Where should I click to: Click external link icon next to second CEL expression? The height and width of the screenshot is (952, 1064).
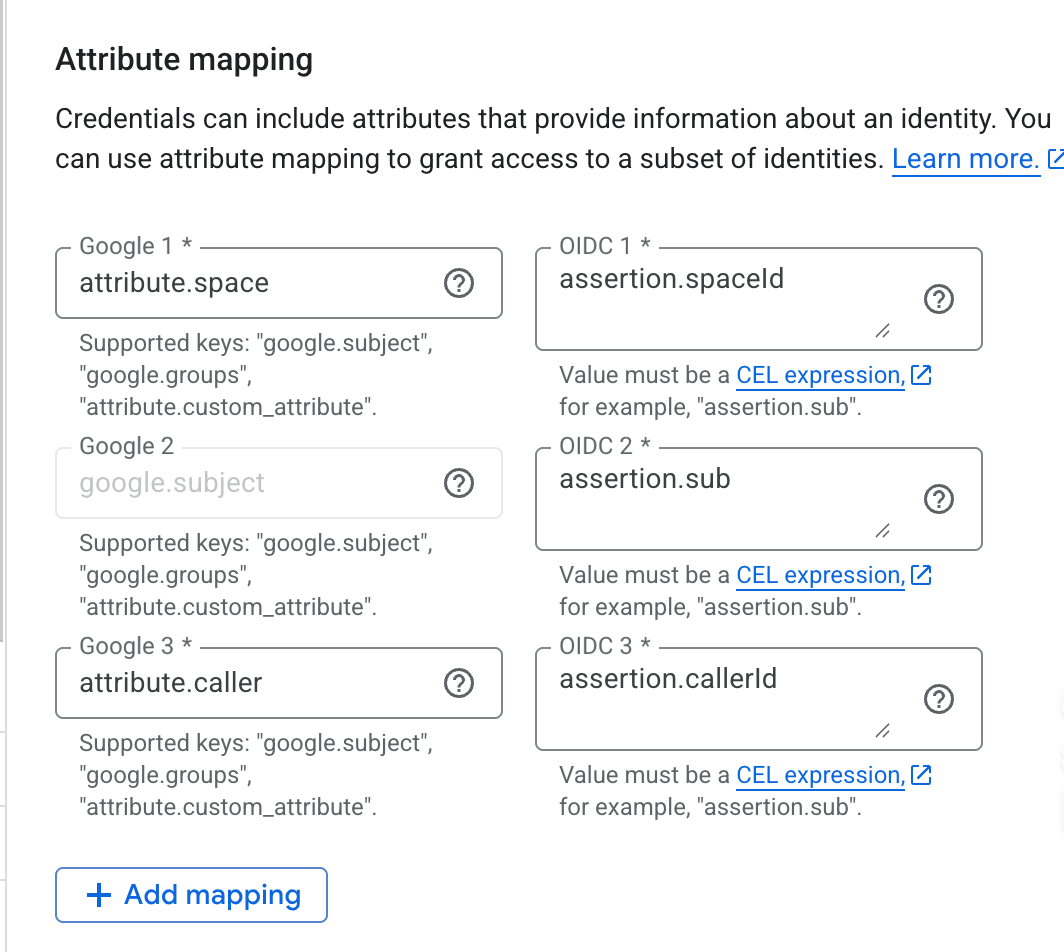coord(920,574)
